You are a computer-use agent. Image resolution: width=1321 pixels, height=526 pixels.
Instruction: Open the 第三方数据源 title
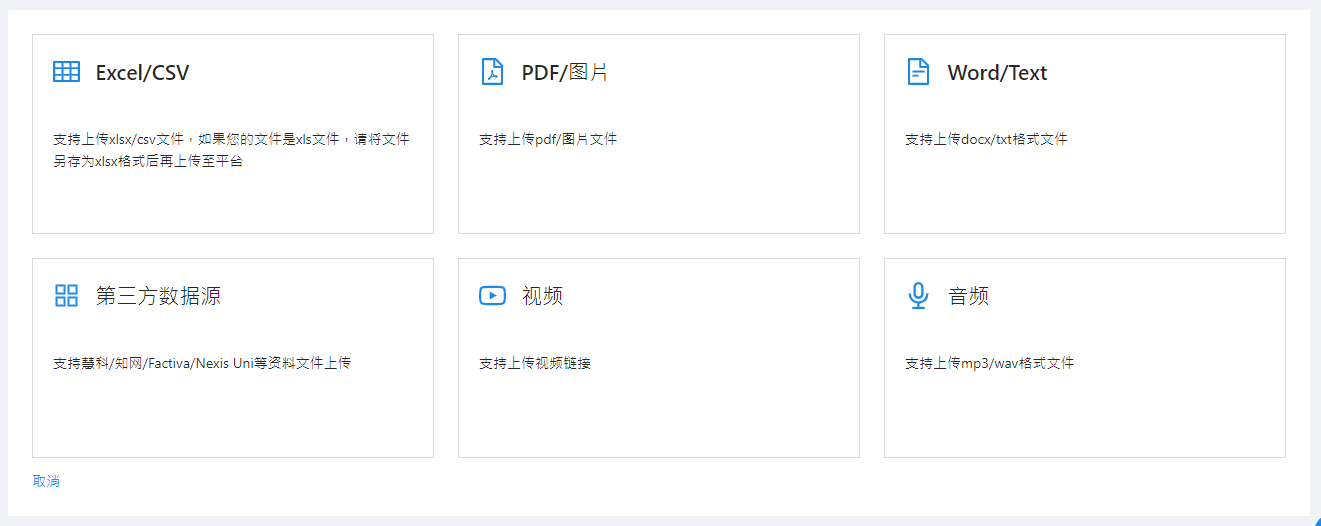pos(158,296)
